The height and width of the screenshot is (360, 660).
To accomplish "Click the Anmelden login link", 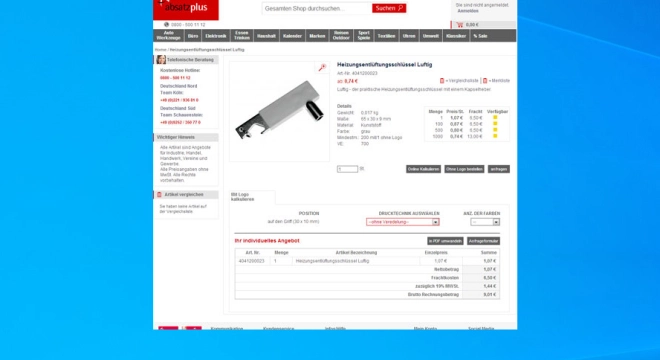I will click(468, 11).
